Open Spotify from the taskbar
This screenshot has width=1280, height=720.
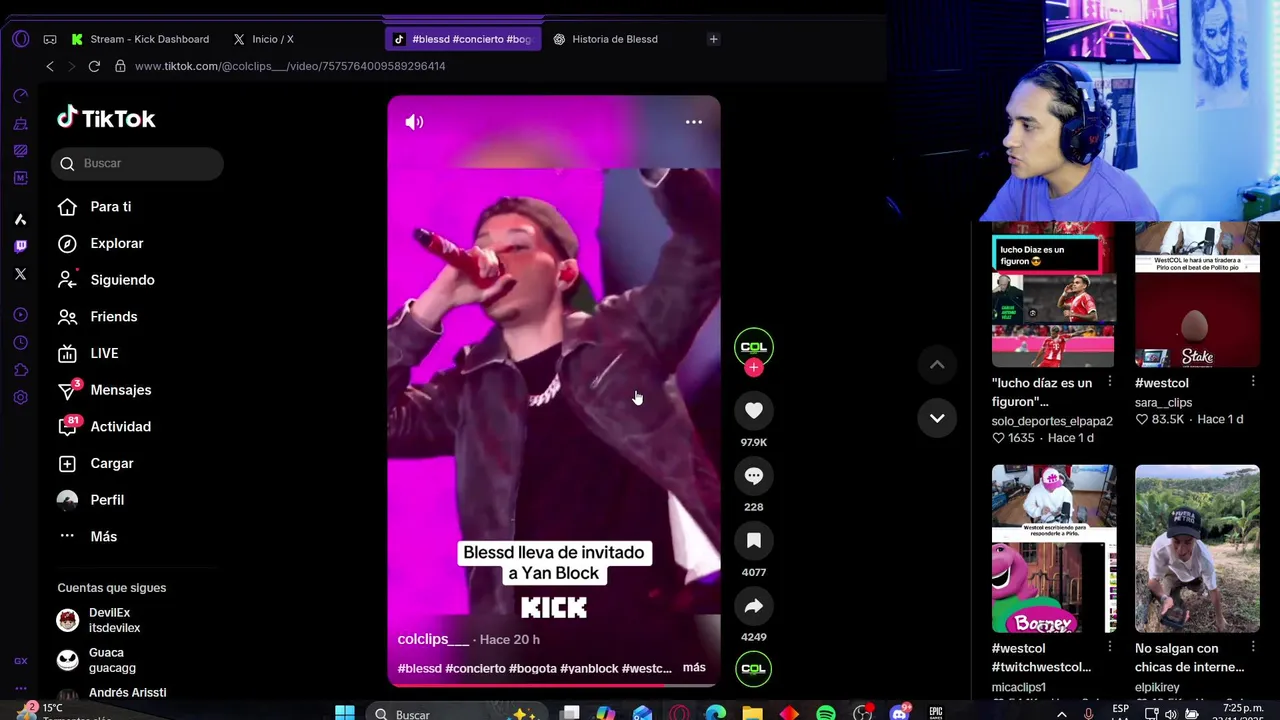pos(826,713)
